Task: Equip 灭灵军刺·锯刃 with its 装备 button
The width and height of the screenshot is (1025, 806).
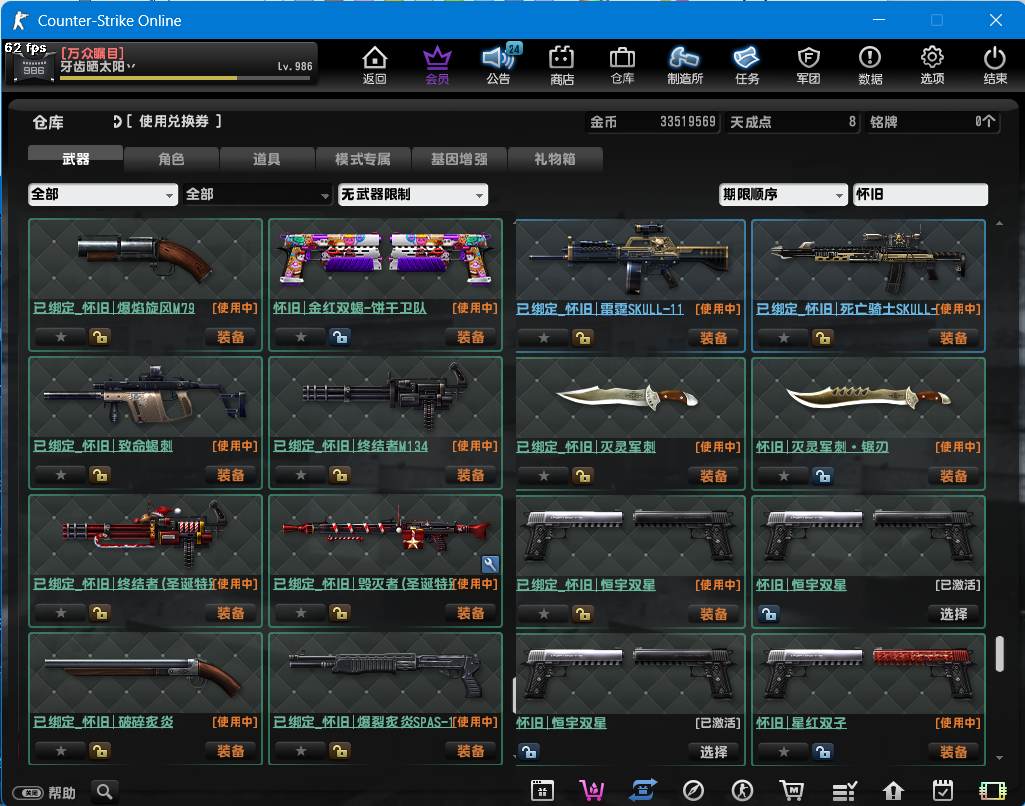Action: coord(953,476)
